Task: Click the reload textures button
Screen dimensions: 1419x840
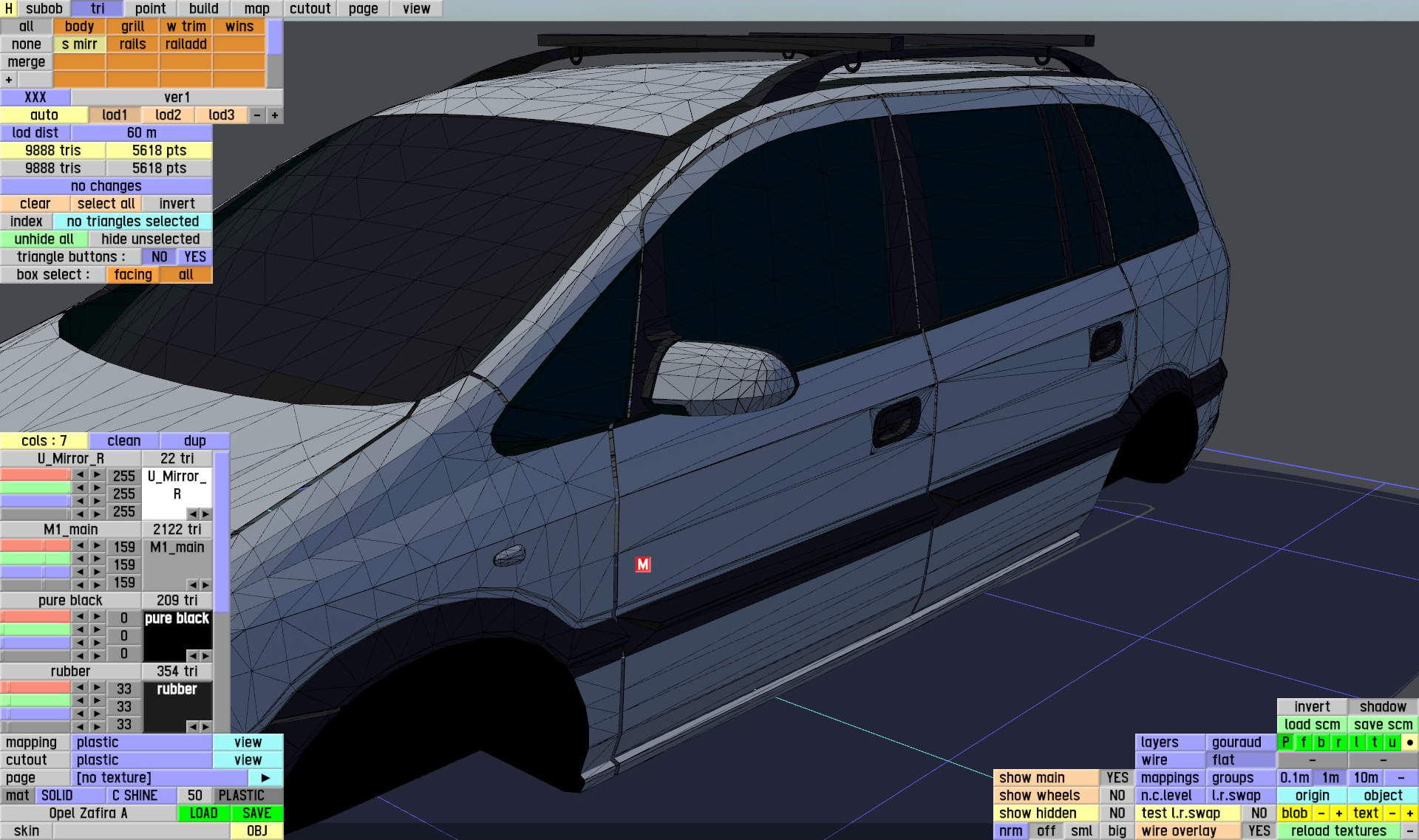Action: click(1338, 831)
